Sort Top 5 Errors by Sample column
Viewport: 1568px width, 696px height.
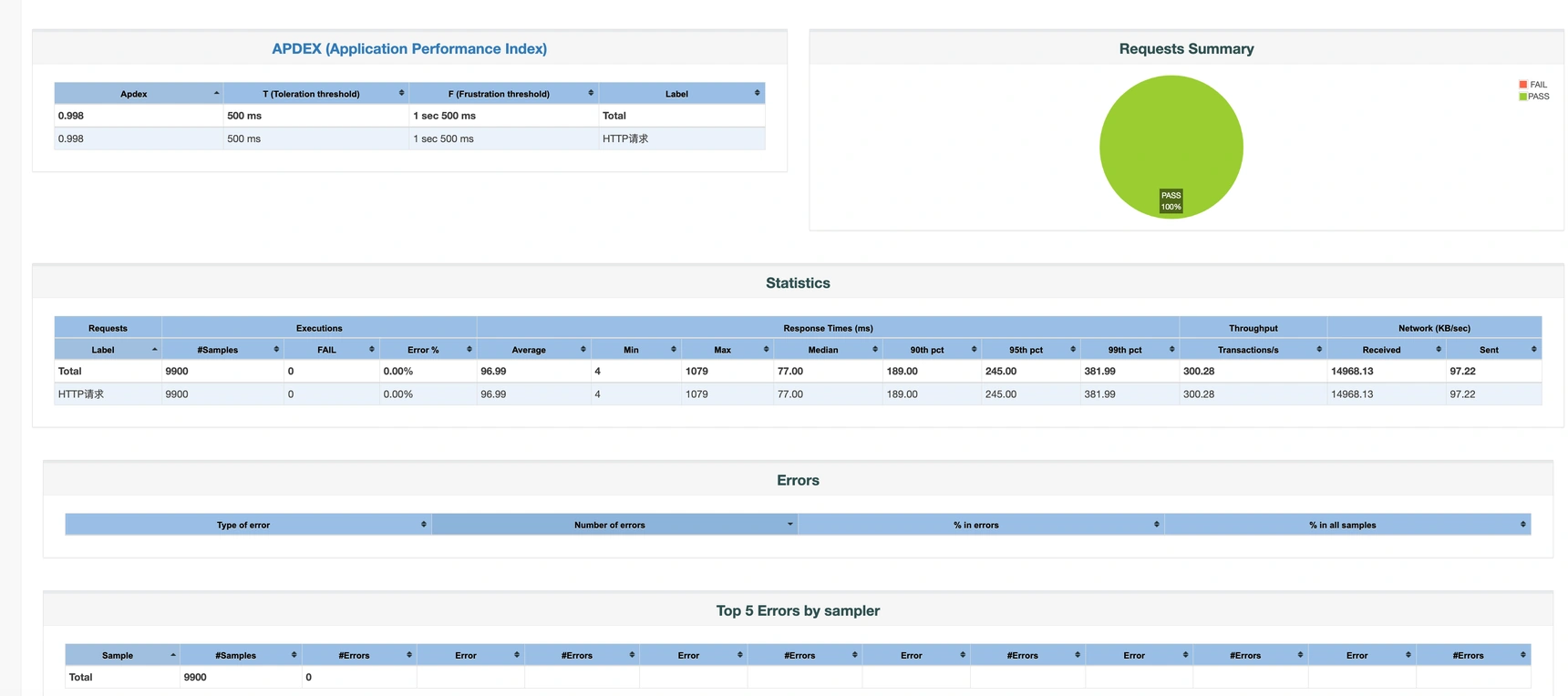point(122,655)
